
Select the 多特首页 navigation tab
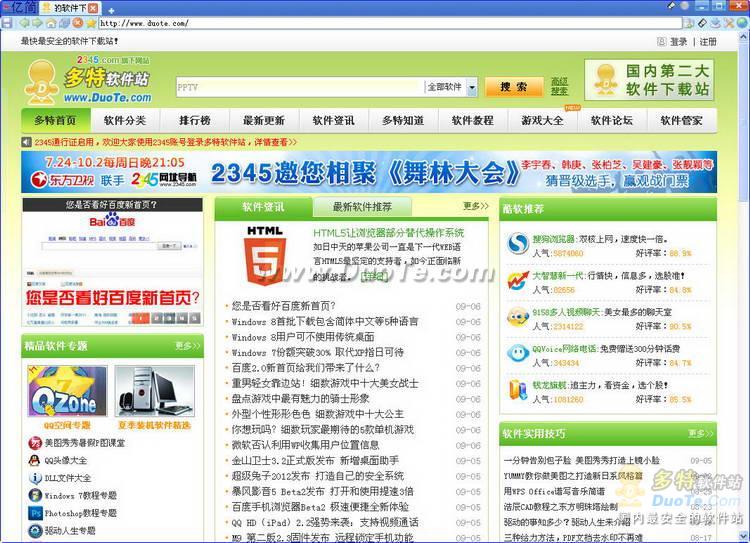(55, 120)
